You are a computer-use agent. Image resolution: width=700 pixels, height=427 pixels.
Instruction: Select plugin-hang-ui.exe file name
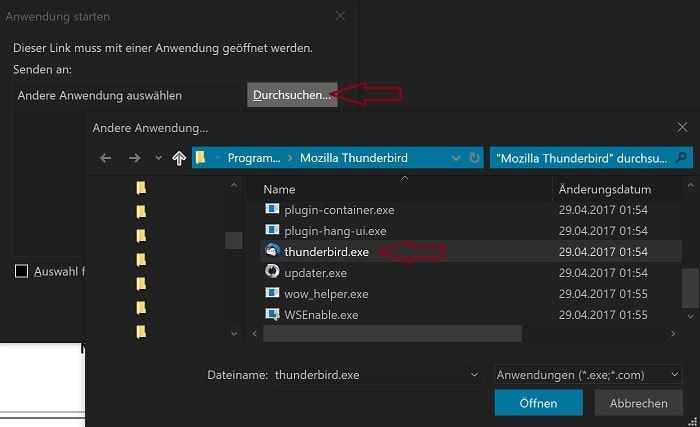335,231
